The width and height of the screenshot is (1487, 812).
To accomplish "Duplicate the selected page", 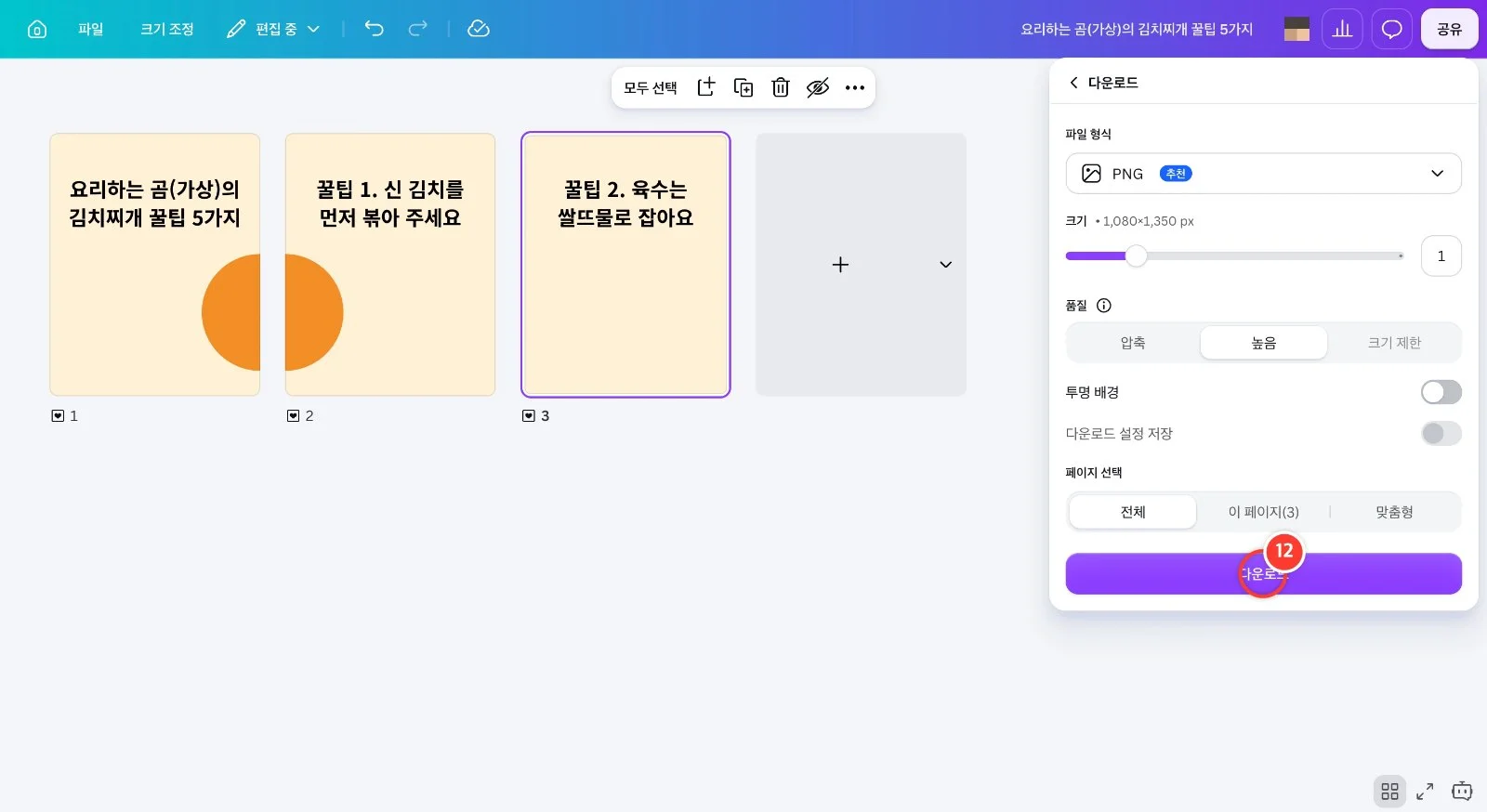I will (743, 87).
